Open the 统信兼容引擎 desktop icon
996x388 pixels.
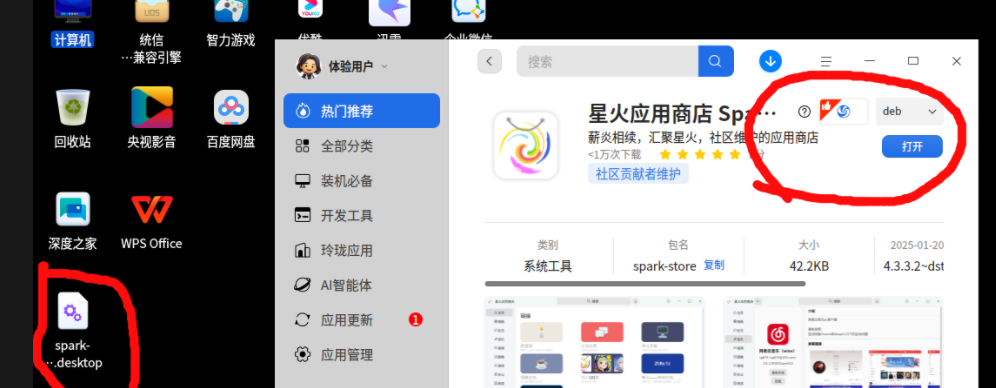(151, 32)
